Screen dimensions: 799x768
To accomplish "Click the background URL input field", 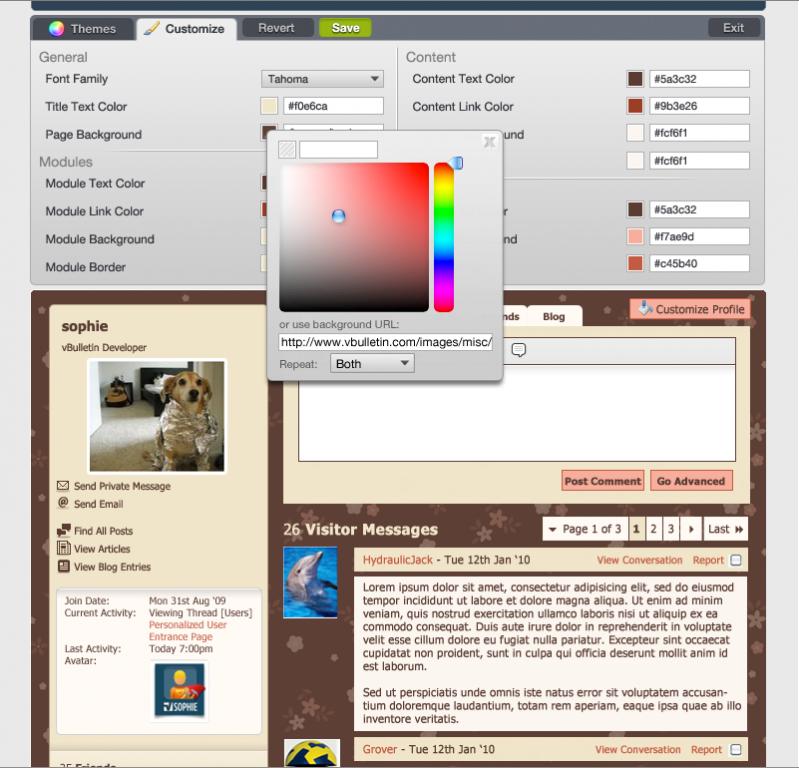I will coord(386,342).
